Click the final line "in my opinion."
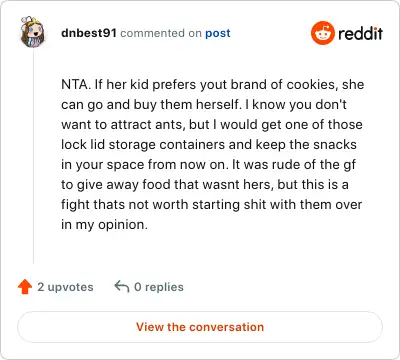Image resolution: width=400 pixels, height=360 pixels. click(104, 225)
